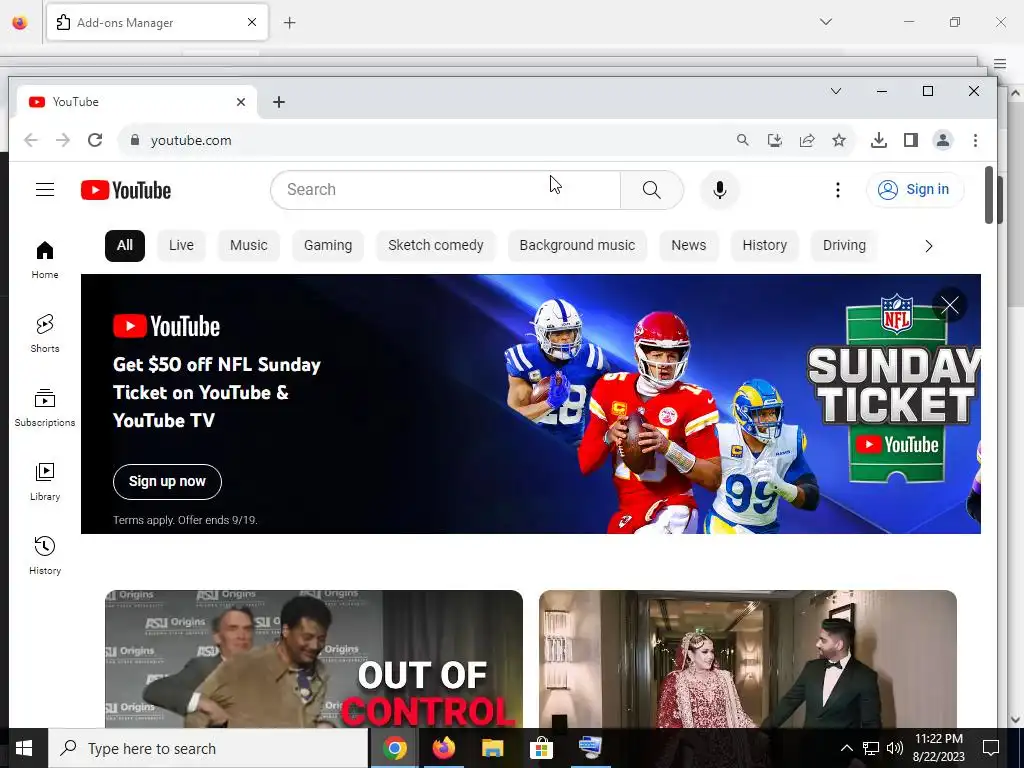
Task: Open a new Chrome tab
Action: [279, 102]
